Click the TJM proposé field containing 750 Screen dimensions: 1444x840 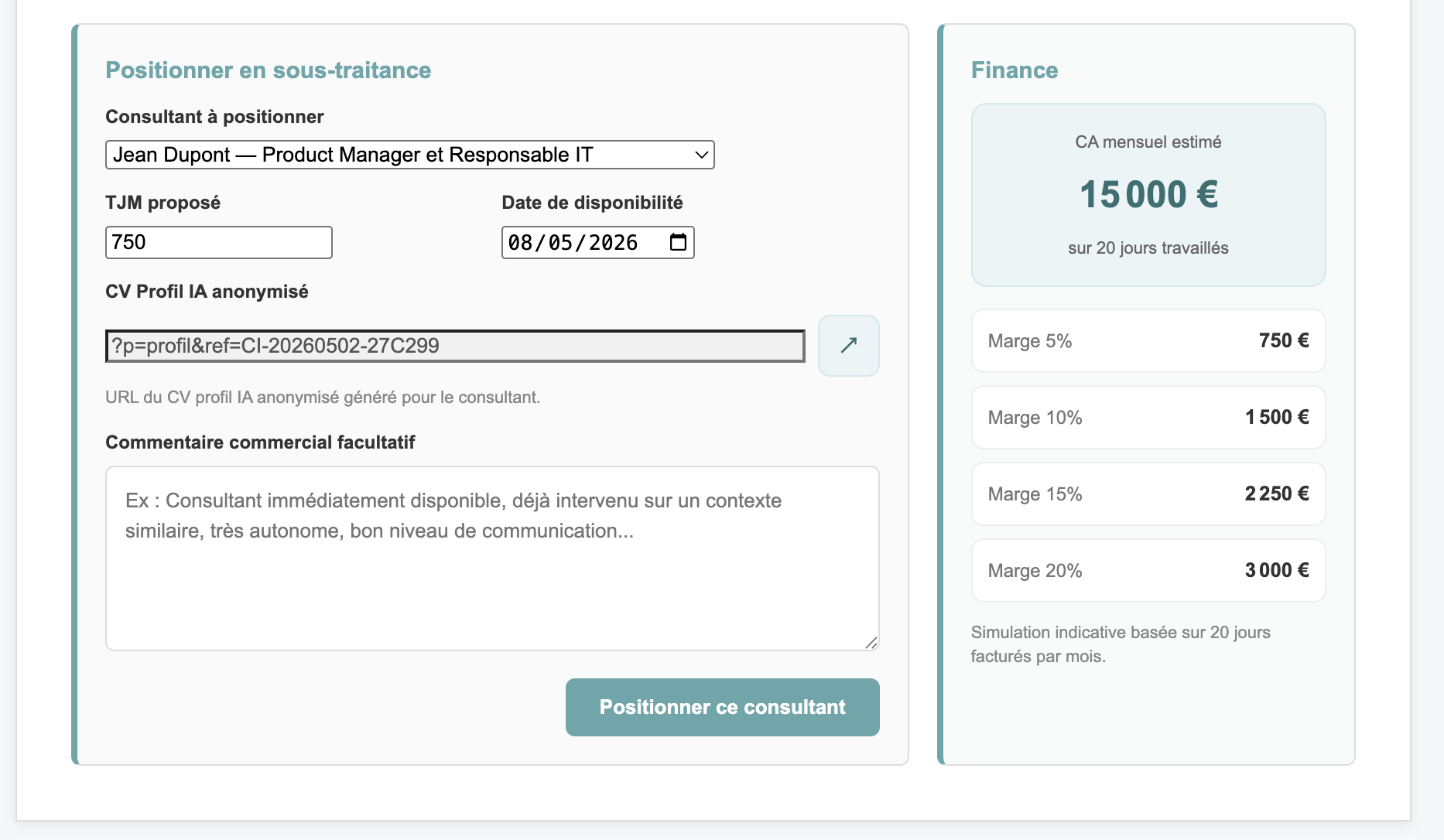pyautogui.click(x=219, y=242)
